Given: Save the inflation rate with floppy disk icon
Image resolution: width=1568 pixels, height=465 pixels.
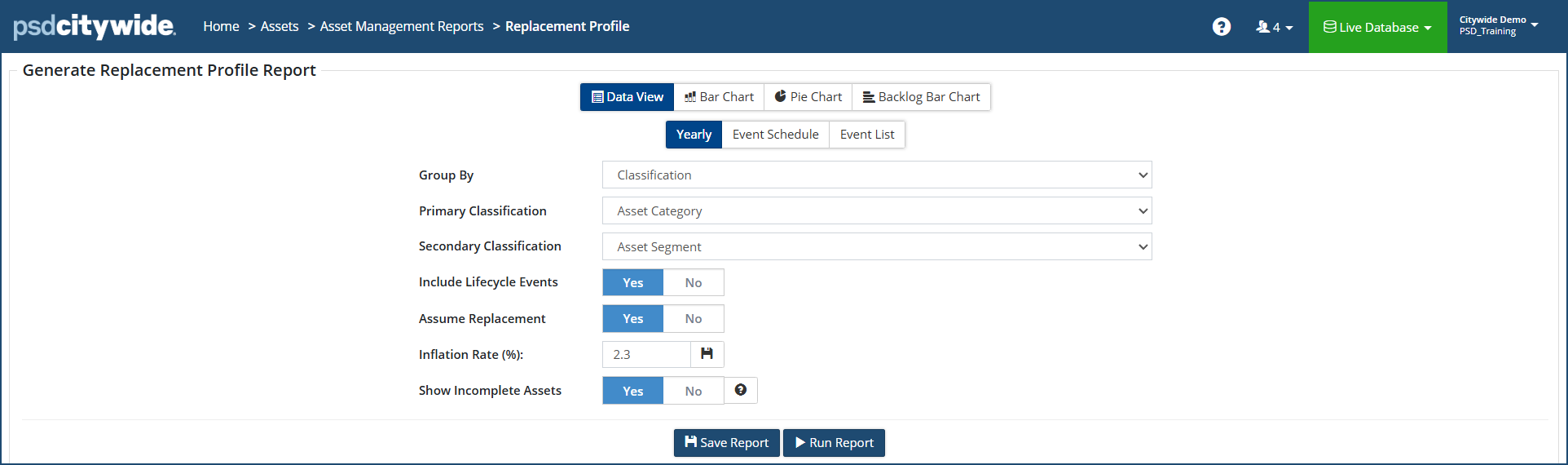Looking at the screenshot, I should (707, 354).
